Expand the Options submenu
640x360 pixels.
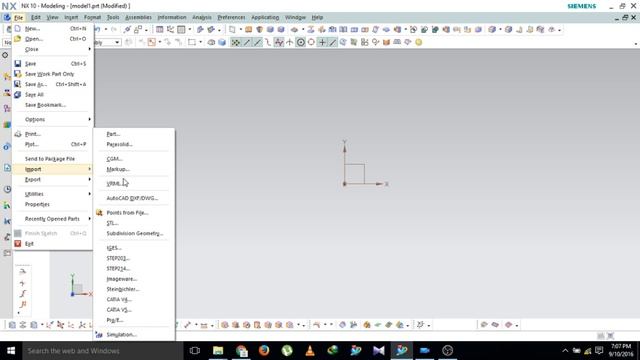pos(53,120)
